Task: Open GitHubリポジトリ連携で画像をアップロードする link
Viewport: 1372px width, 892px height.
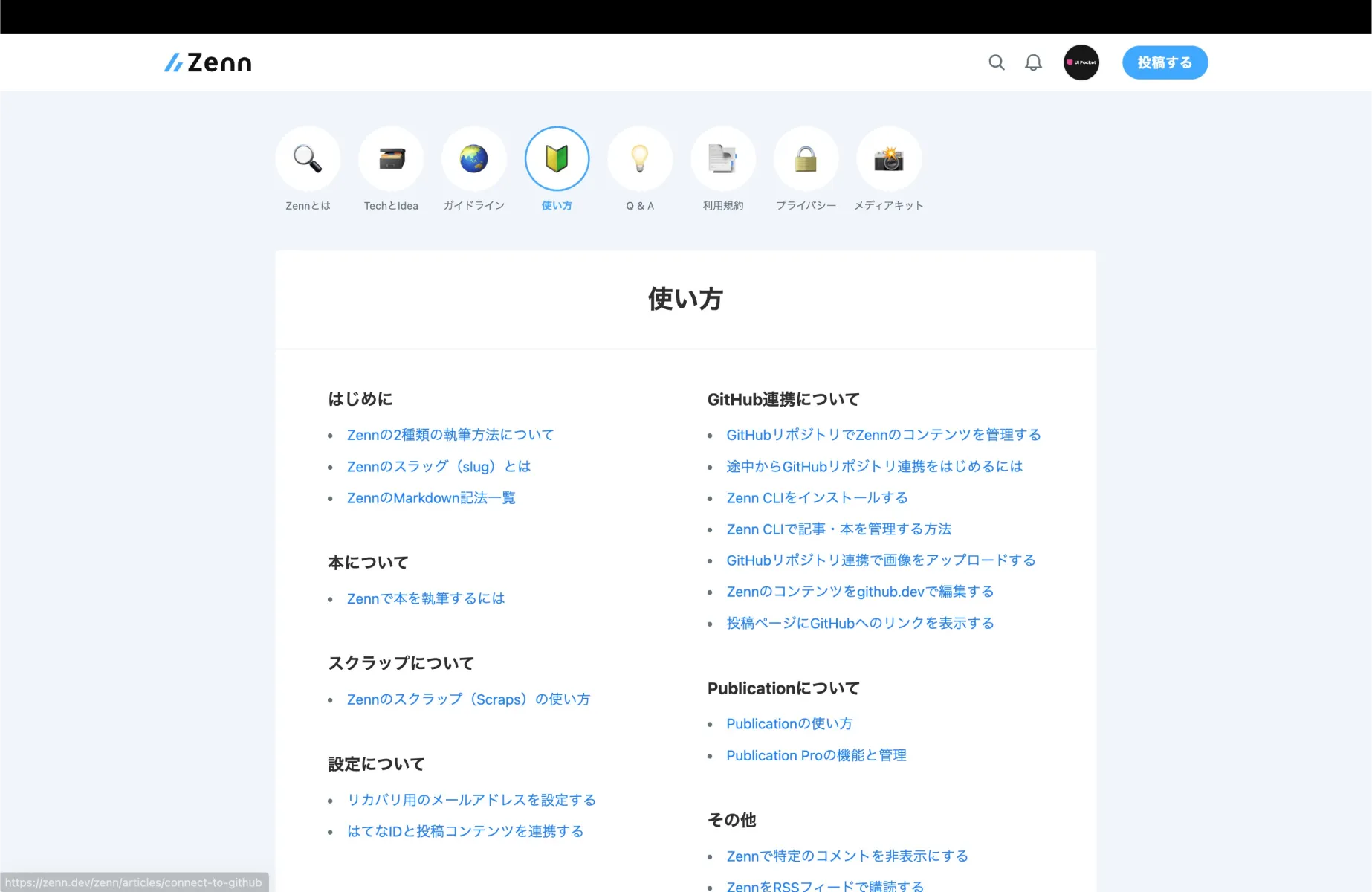Action: 881,560
